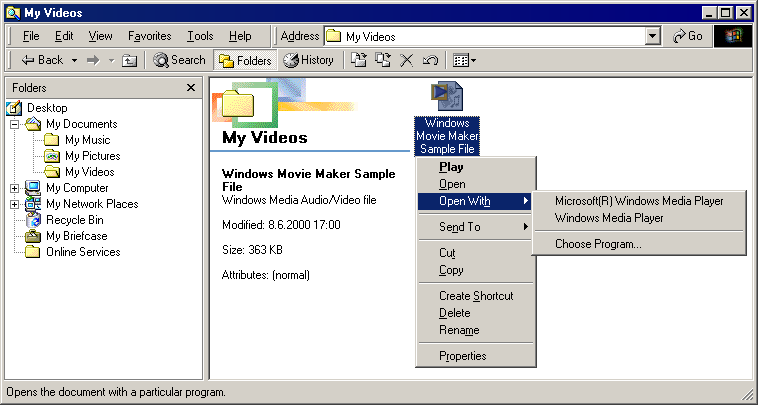This screenshot has width=758, height=405.
Task: Choose Rename from the context menu
Action: [476, 331]
